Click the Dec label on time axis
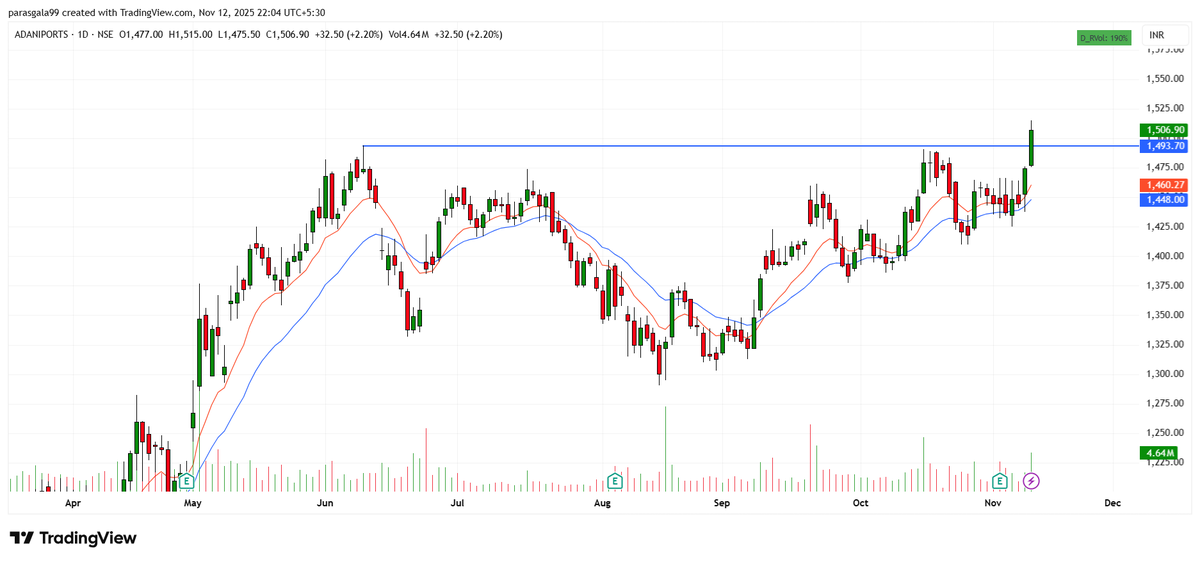 (x=1113, y=504)
